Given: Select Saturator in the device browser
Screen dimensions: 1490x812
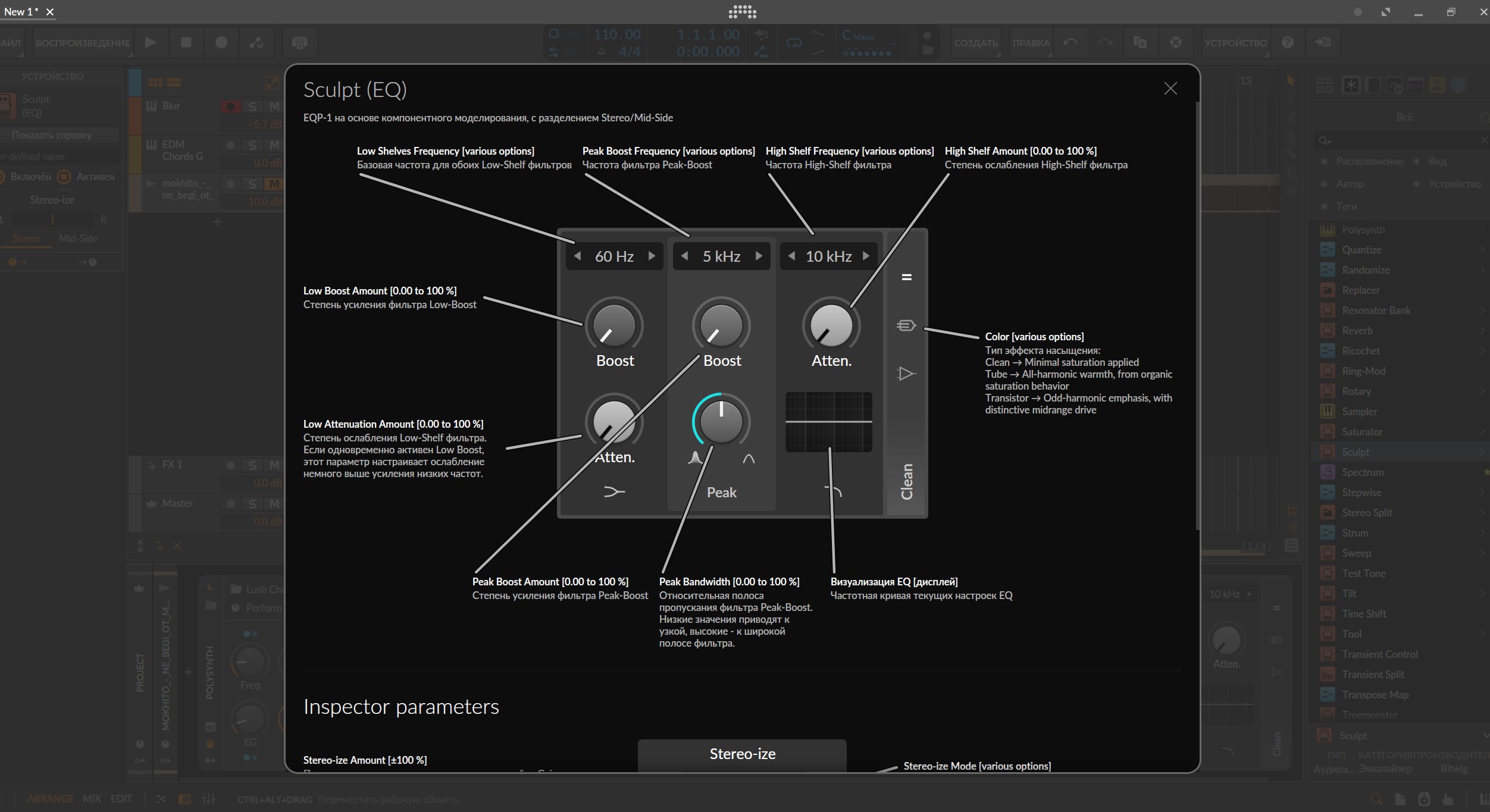Looking at the screenshot, I should (x=1362, y=432).
